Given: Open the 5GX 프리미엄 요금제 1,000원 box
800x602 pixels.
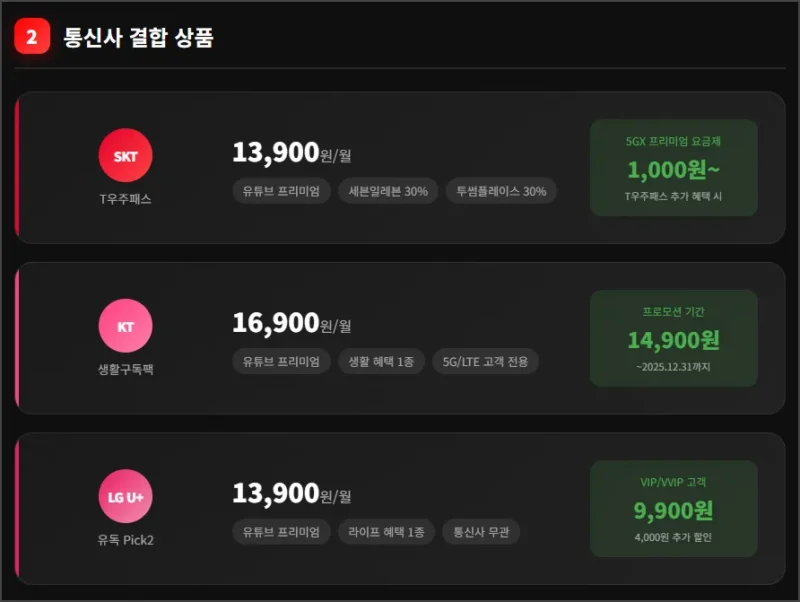Looking at the screenshot, I should (x=673, y=168).
